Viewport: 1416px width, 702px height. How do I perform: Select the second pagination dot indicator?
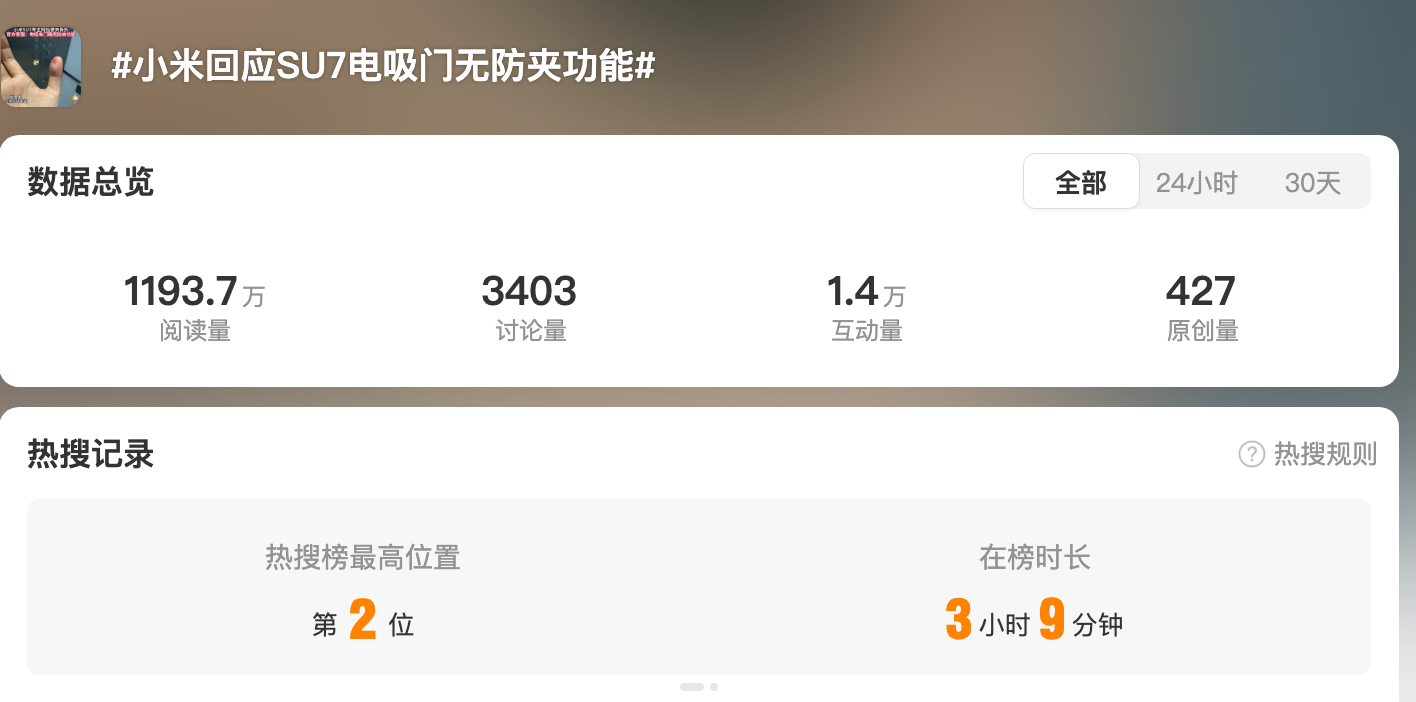pos(714,687)
